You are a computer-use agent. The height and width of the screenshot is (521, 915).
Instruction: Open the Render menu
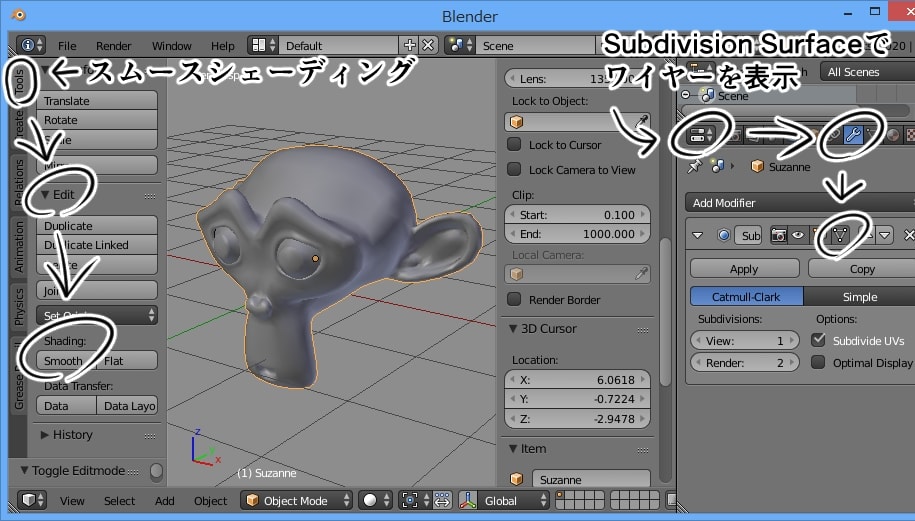[113, 46]
